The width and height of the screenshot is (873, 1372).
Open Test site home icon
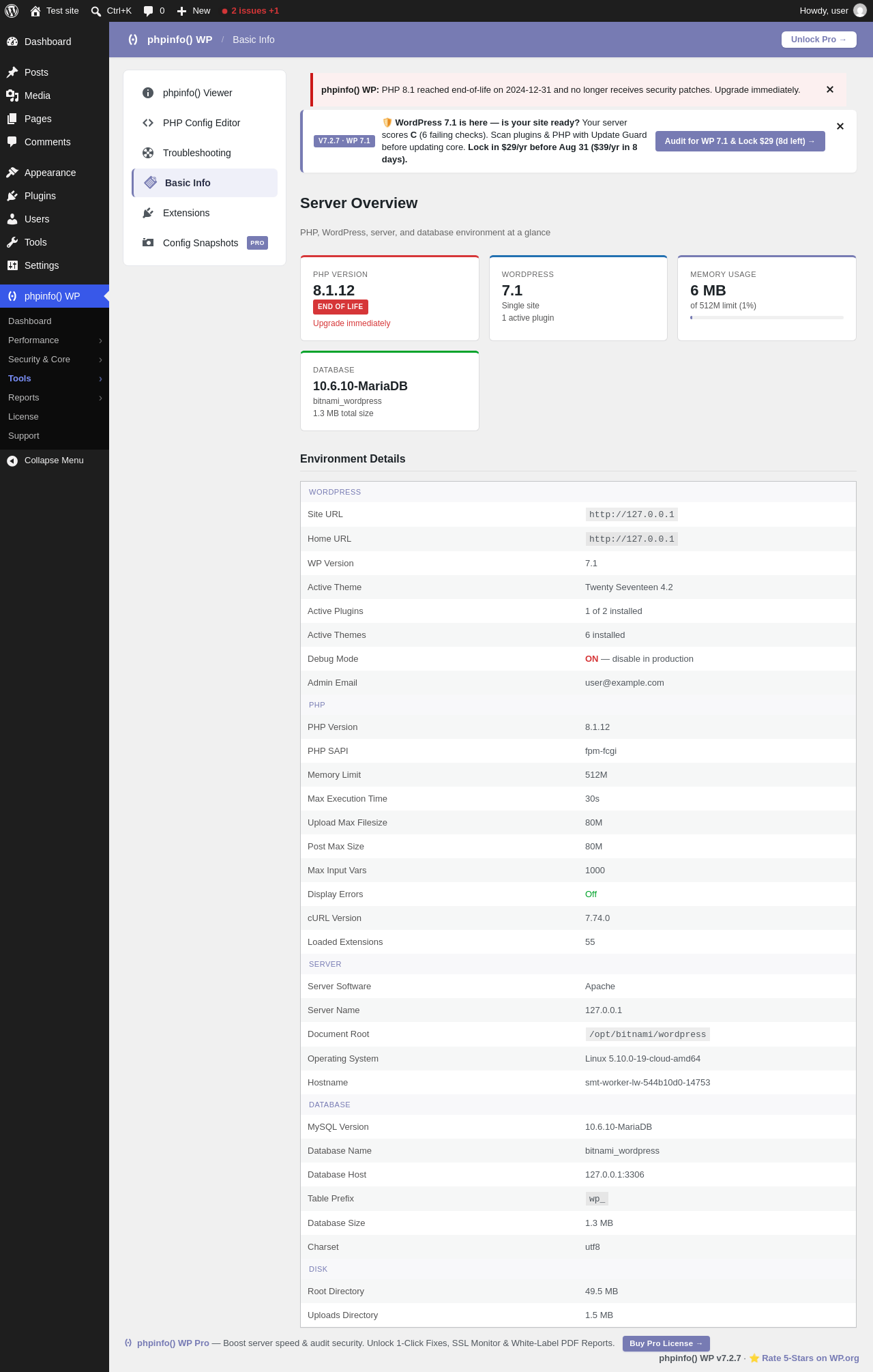(x=35, y=11)
